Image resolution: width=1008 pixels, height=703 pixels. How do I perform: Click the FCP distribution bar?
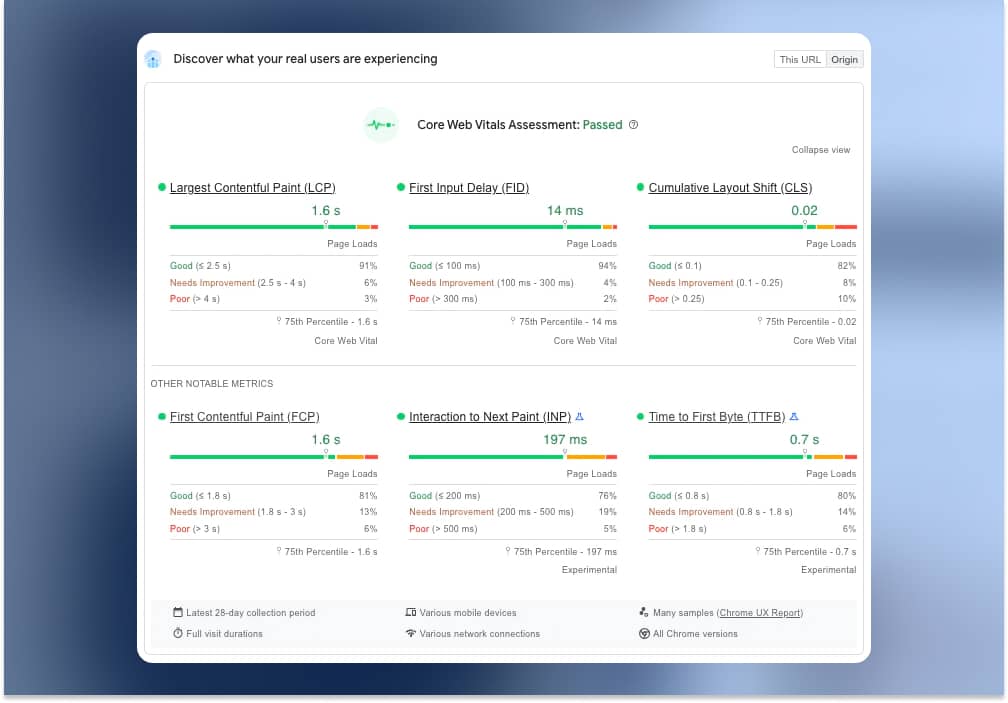(x=274, y=457)
